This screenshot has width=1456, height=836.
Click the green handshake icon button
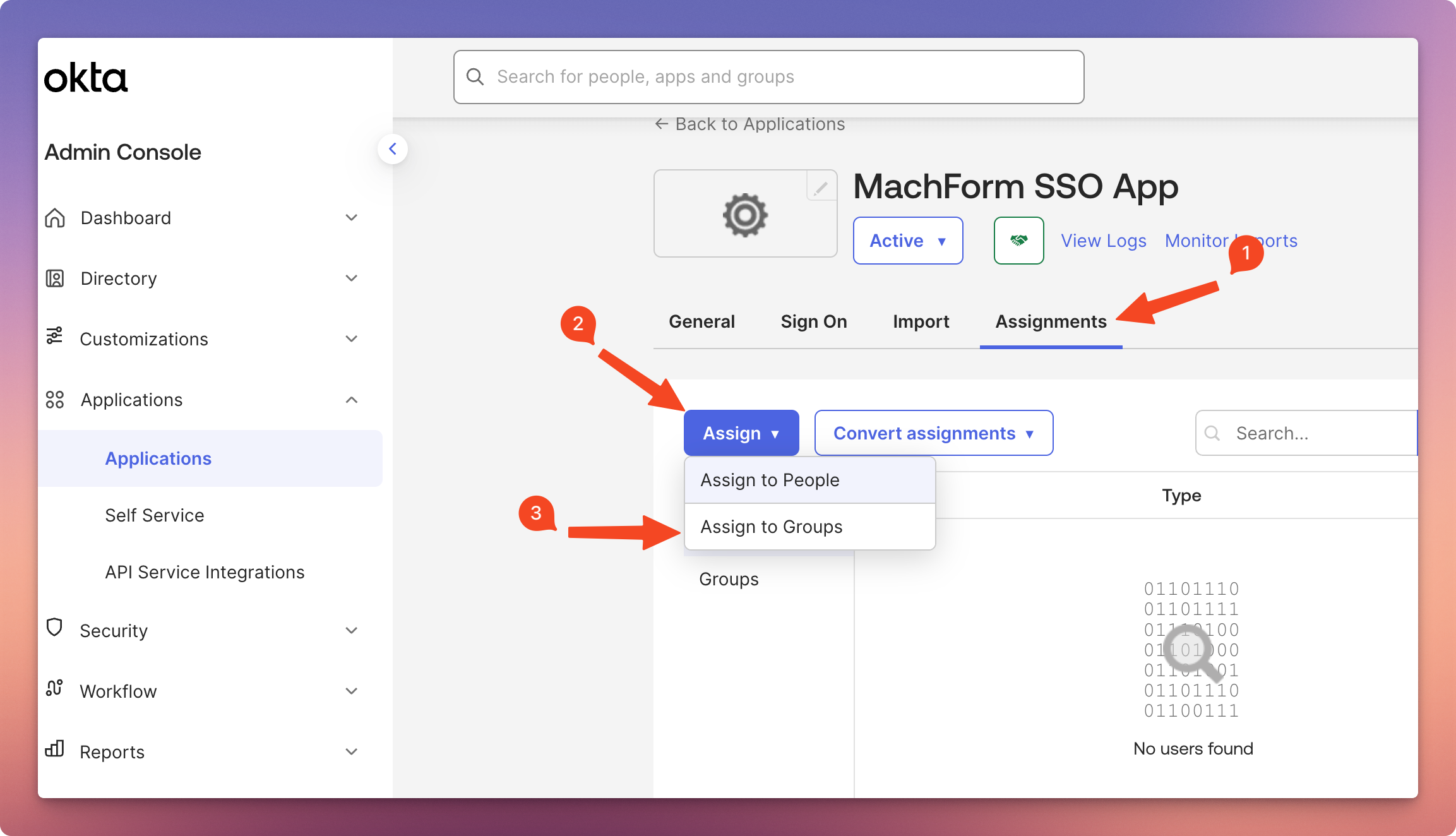pyautogui.click(x=1018, y=241)
